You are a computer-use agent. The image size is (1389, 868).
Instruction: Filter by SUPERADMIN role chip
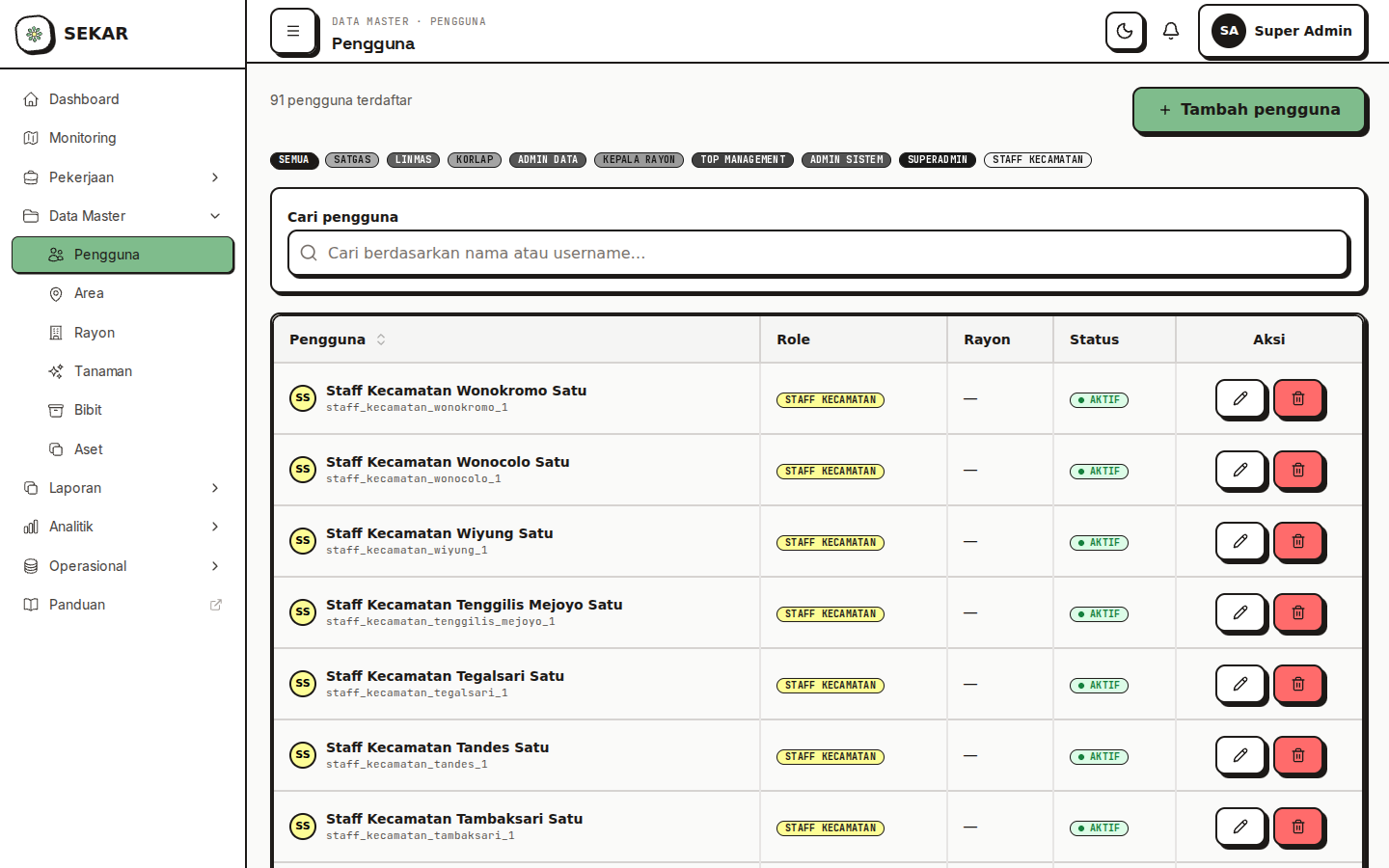pos(938,160)
